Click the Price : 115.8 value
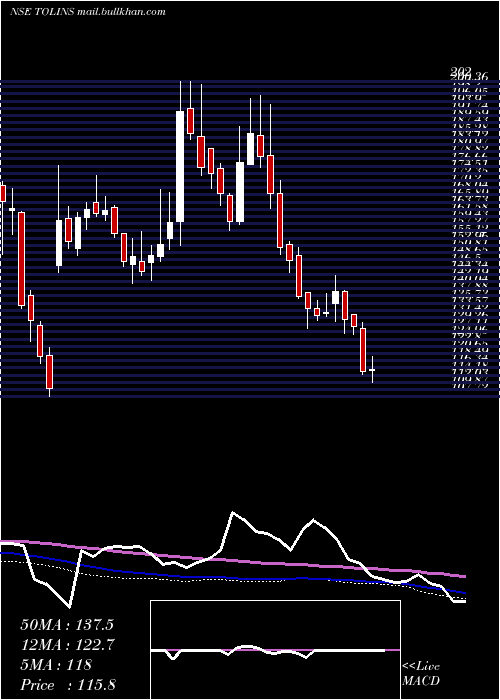This screenshot has width=500, height=700. (68, 685)
